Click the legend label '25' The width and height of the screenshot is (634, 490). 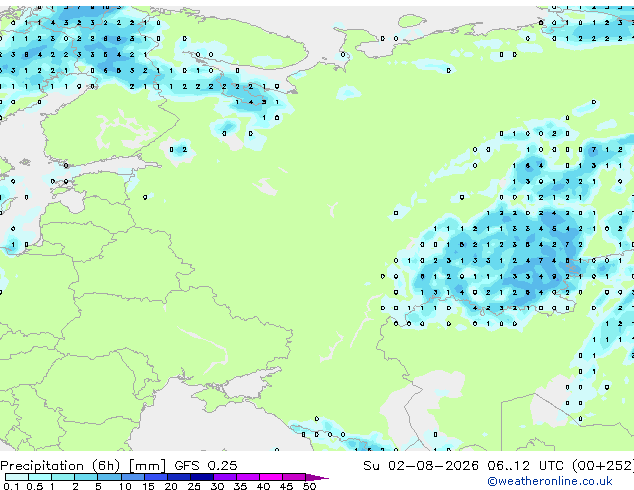pyautogui.click(x=194, y=486)
